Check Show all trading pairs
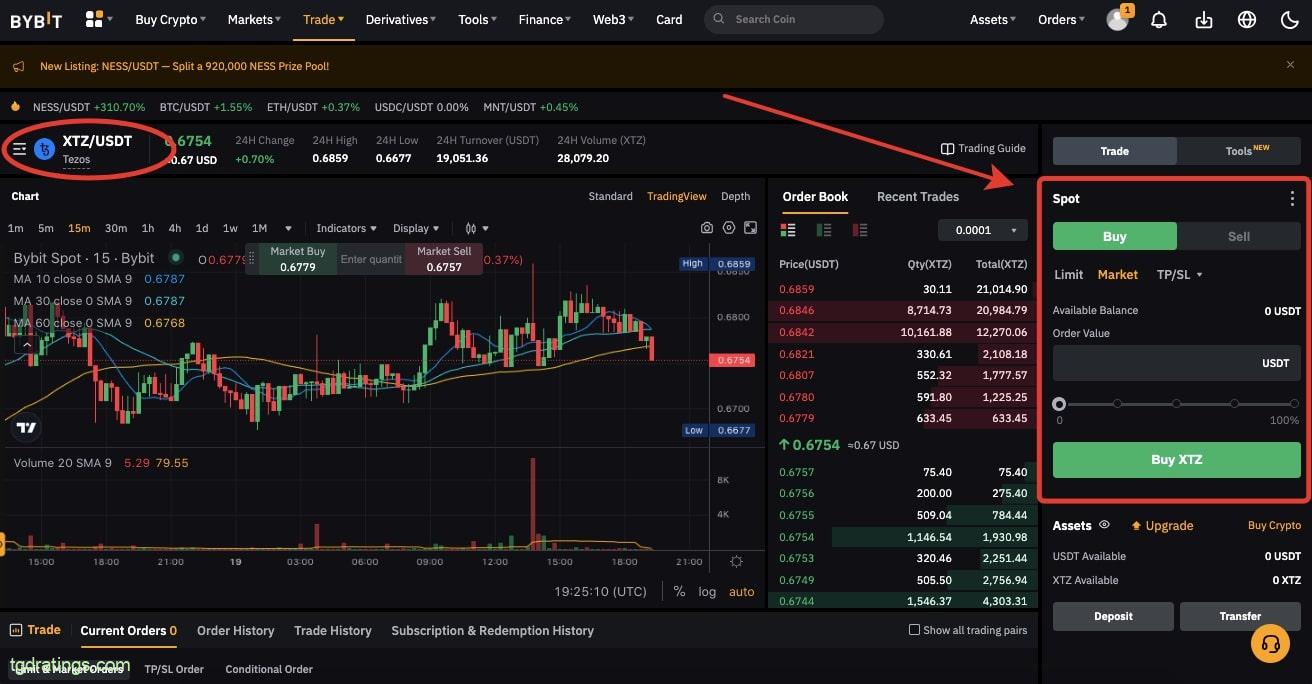Viewport: 1312px width, 684px height. point(914,630)
